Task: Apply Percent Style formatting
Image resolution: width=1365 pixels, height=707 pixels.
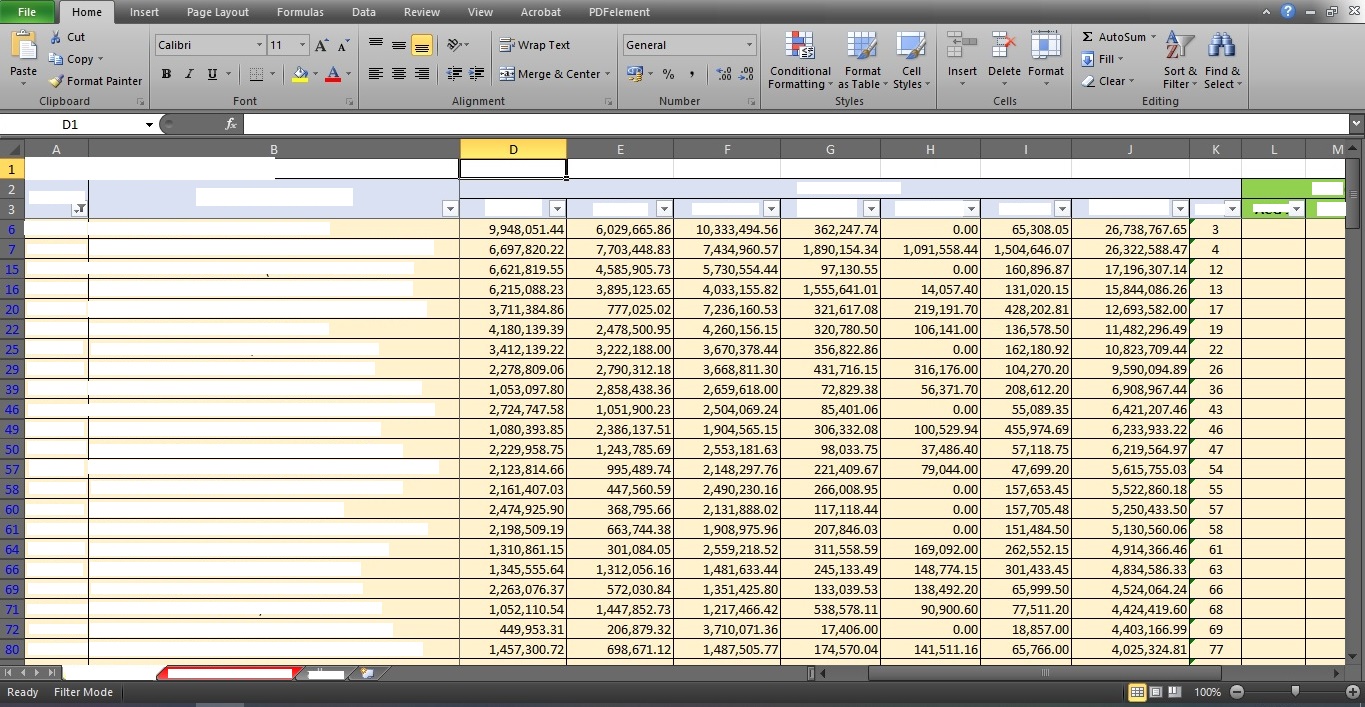Action: 668,74
